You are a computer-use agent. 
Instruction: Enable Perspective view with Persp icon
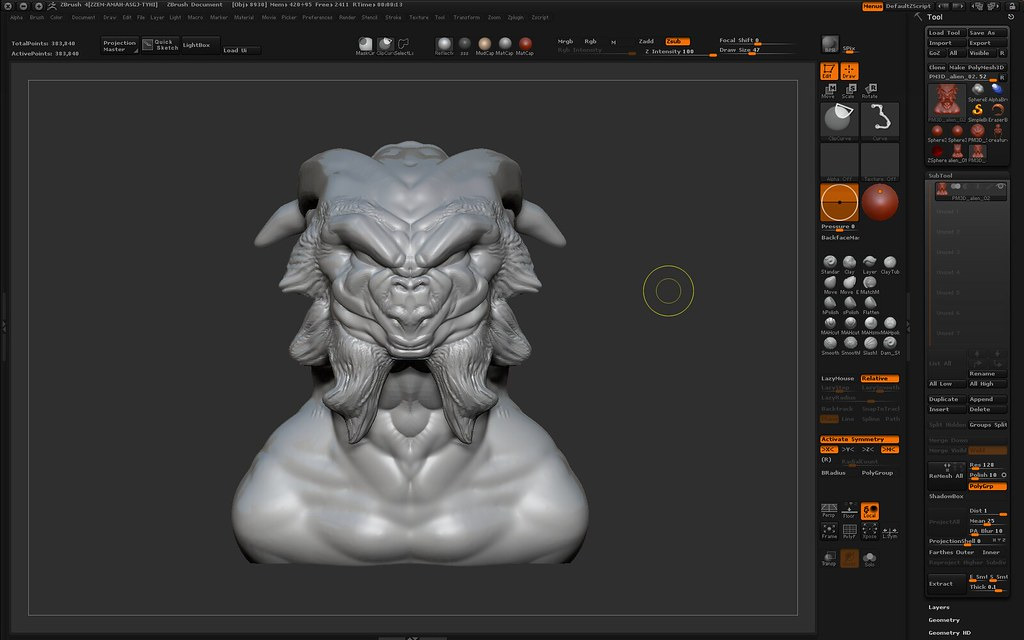click(x=829, y=512)
